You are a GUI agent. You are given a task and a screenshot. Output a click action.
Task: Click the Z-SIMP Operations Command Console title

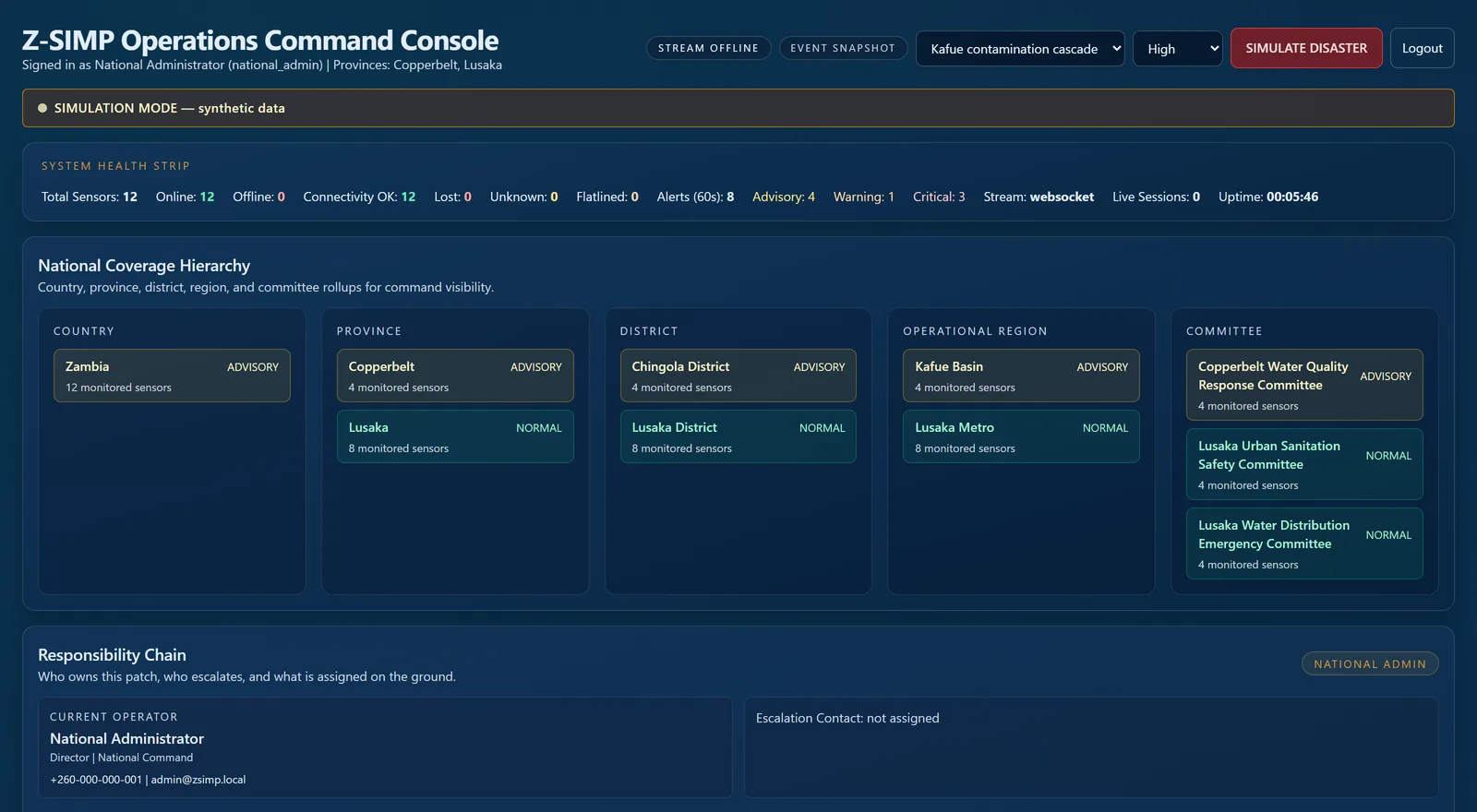pos(260,41)
